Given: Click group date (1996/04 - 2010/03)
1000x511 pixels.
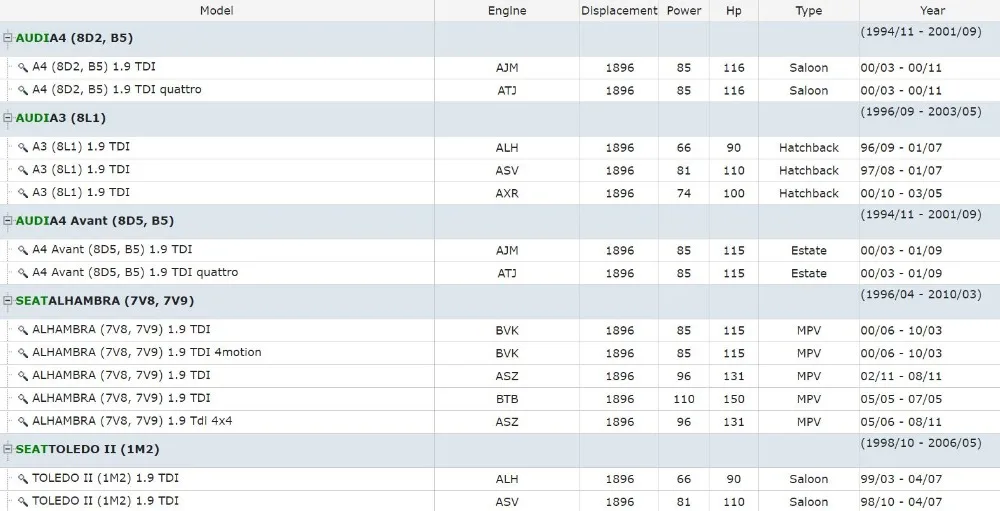Looking at the screenshot, I should click(x=921, y=294).
